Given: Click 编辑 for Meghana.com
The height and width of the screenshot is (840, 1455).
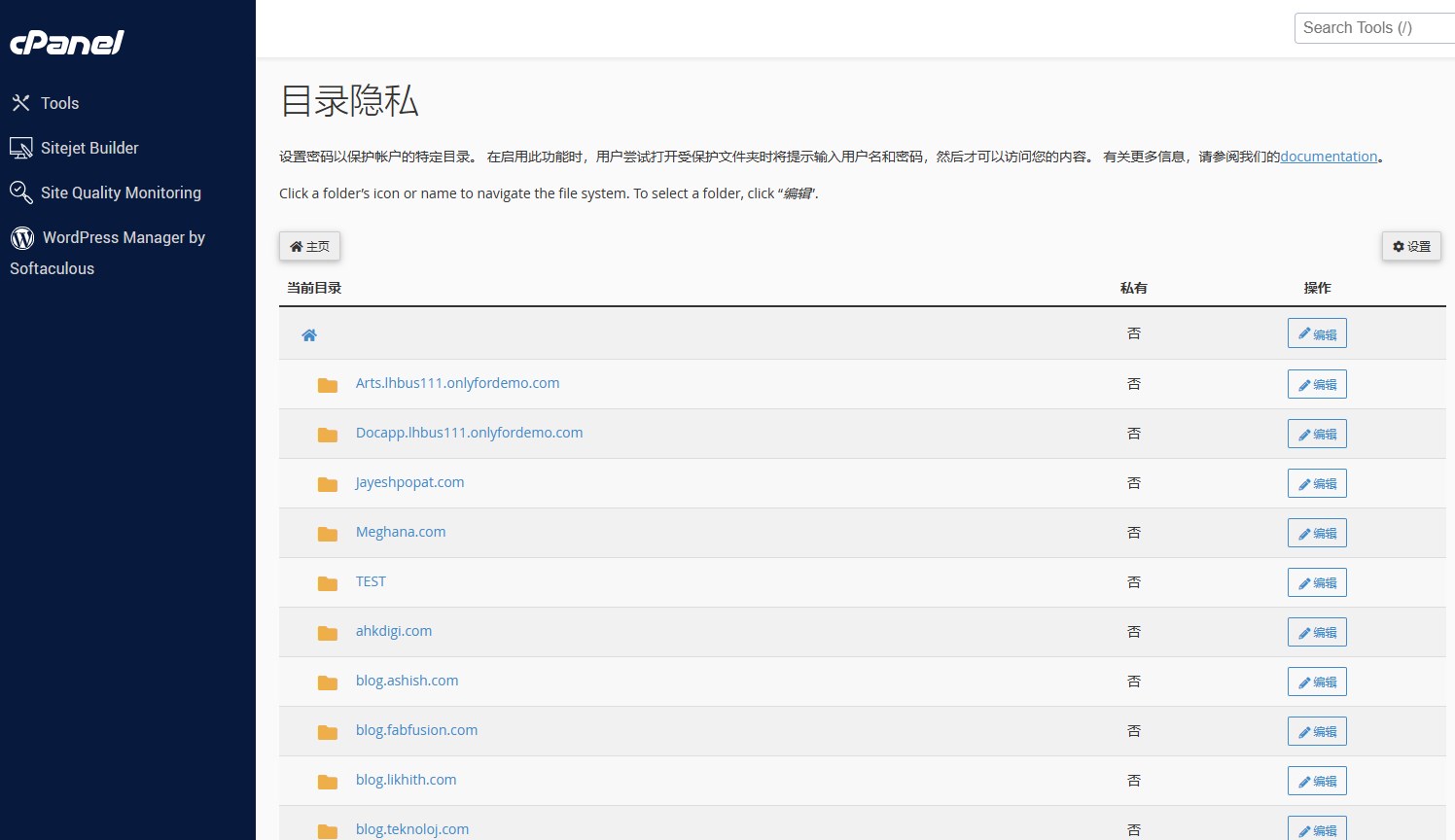Looking at the screenshot, I should click(1317, 533).
